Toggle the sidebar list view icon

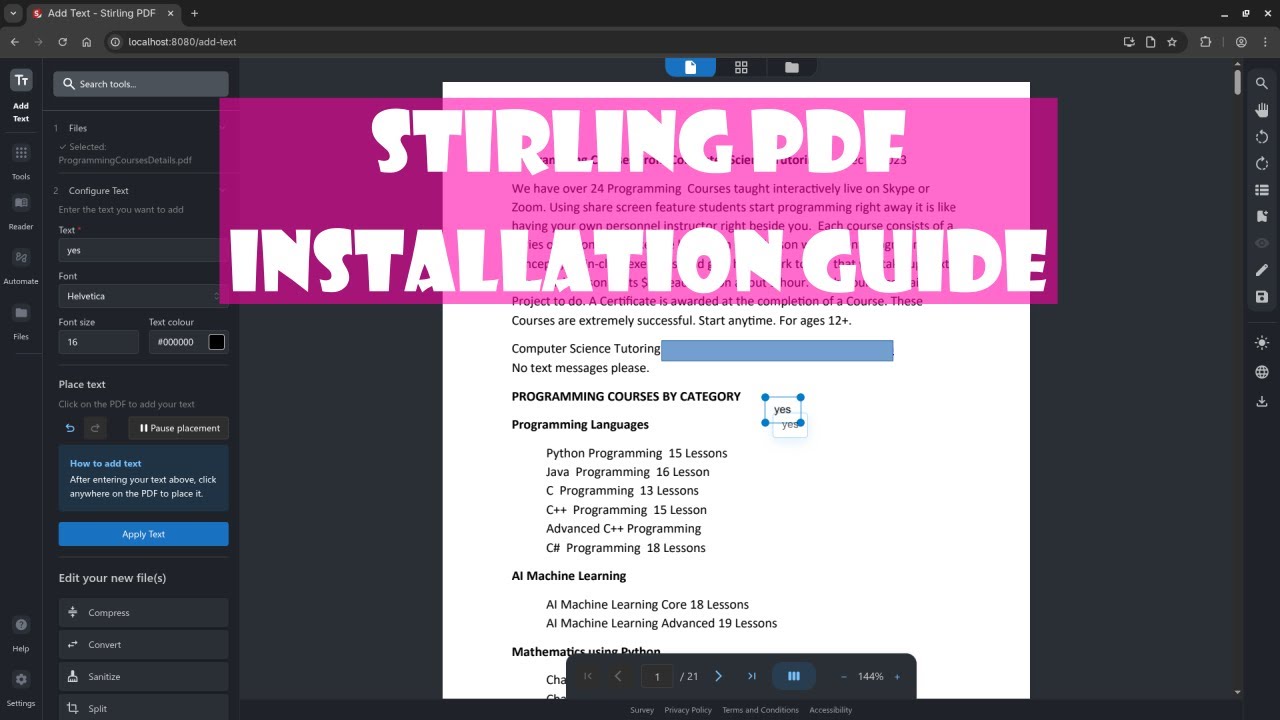tap(1262, 190)
